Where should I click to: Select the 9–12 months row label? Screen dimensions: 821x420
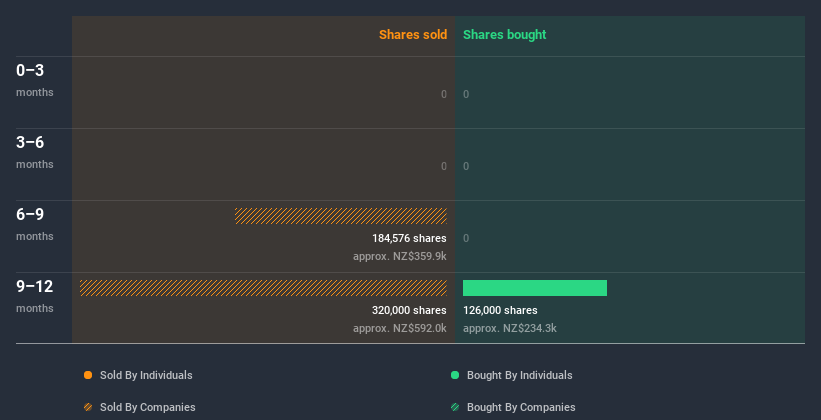coord(35,296)
